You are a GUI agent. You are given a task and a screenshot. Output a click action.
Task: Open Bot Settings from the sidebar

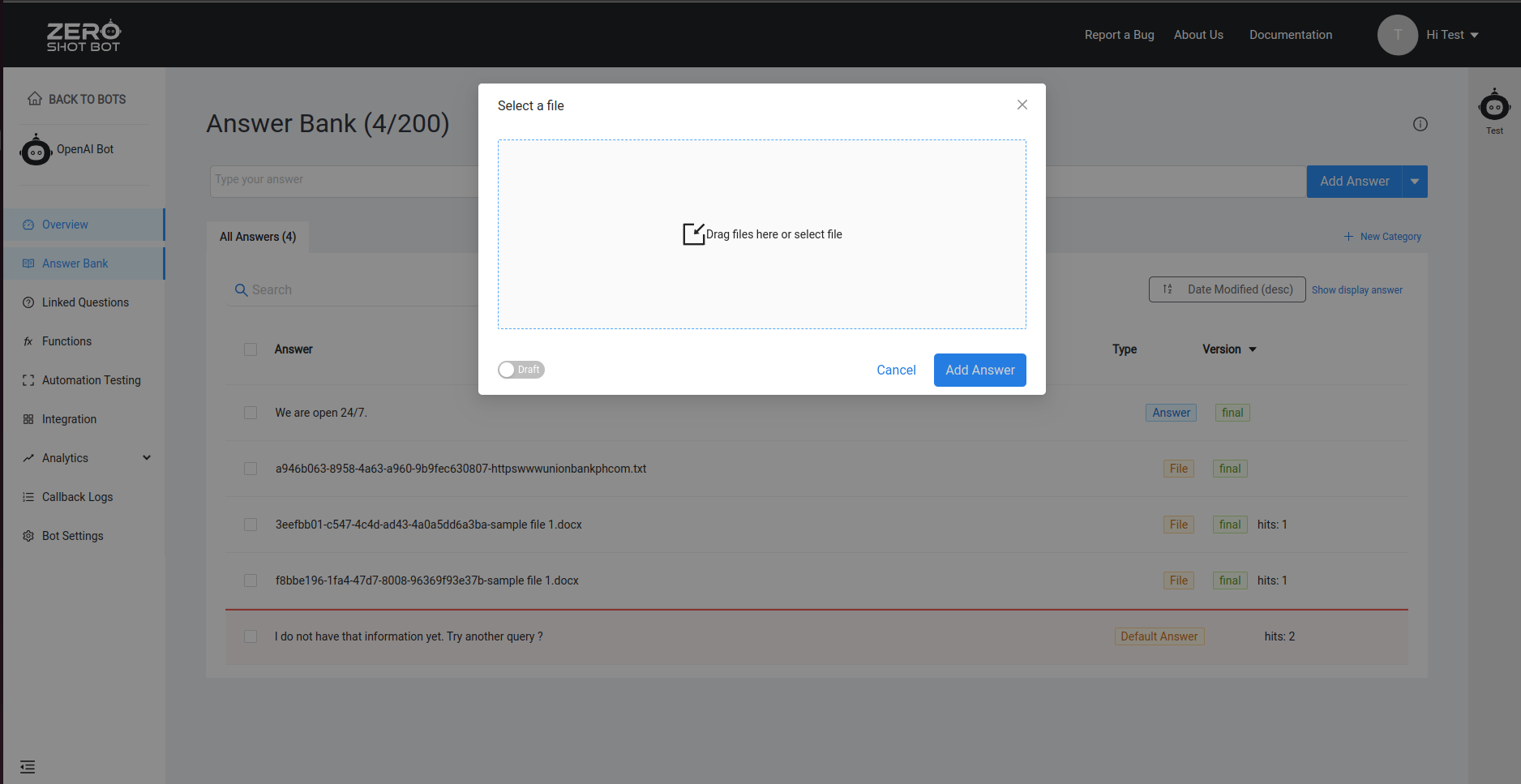pyautogui.click(x=72, y=535)
